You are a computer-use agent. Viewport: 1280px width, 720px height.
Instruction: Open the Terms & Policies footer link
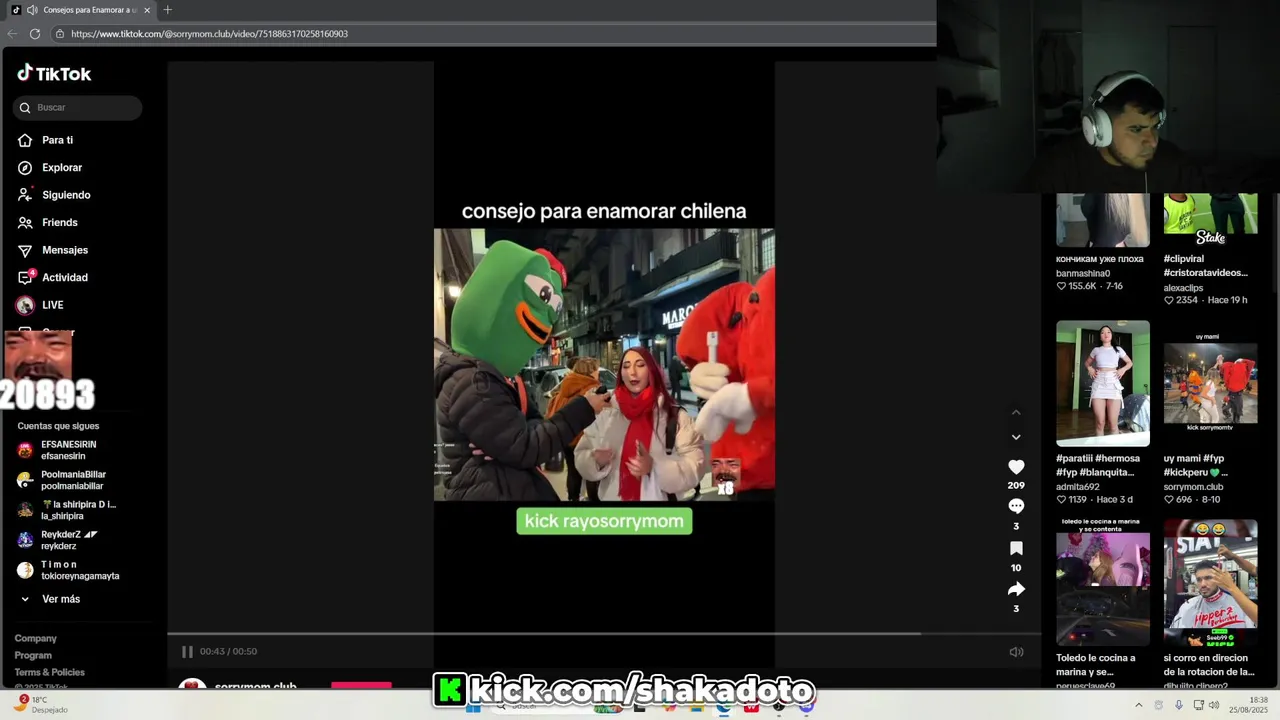tap(49, 672)
